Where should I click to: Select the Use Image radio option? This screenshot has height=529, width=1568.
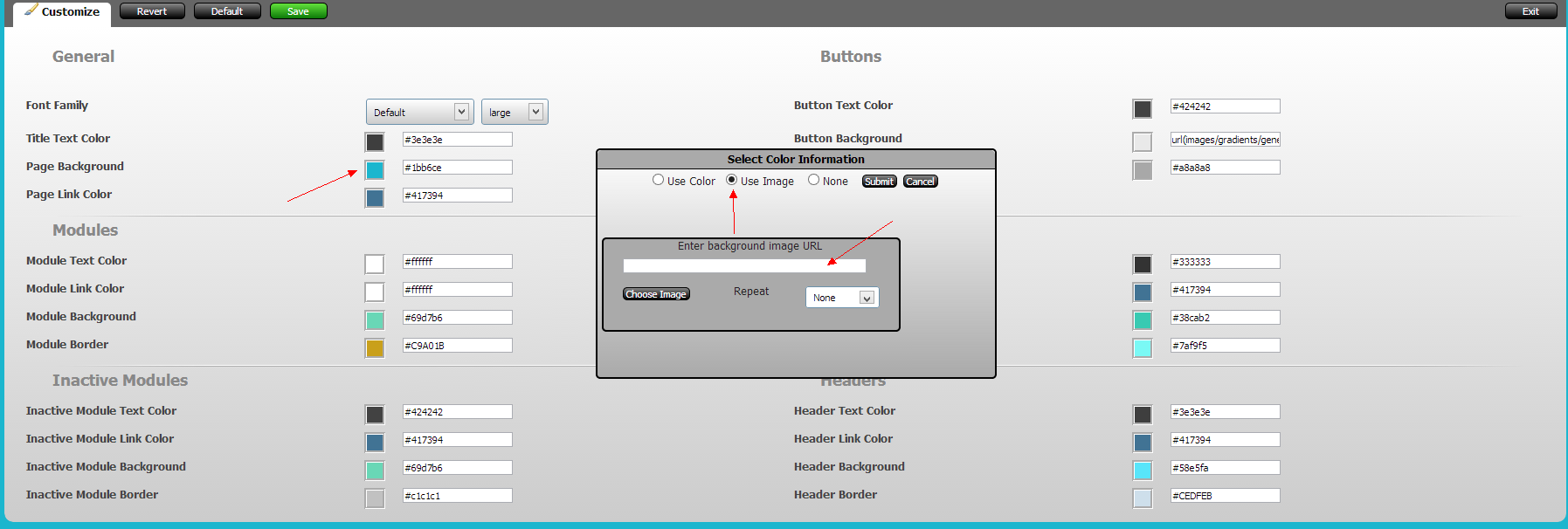coord(732,180)
